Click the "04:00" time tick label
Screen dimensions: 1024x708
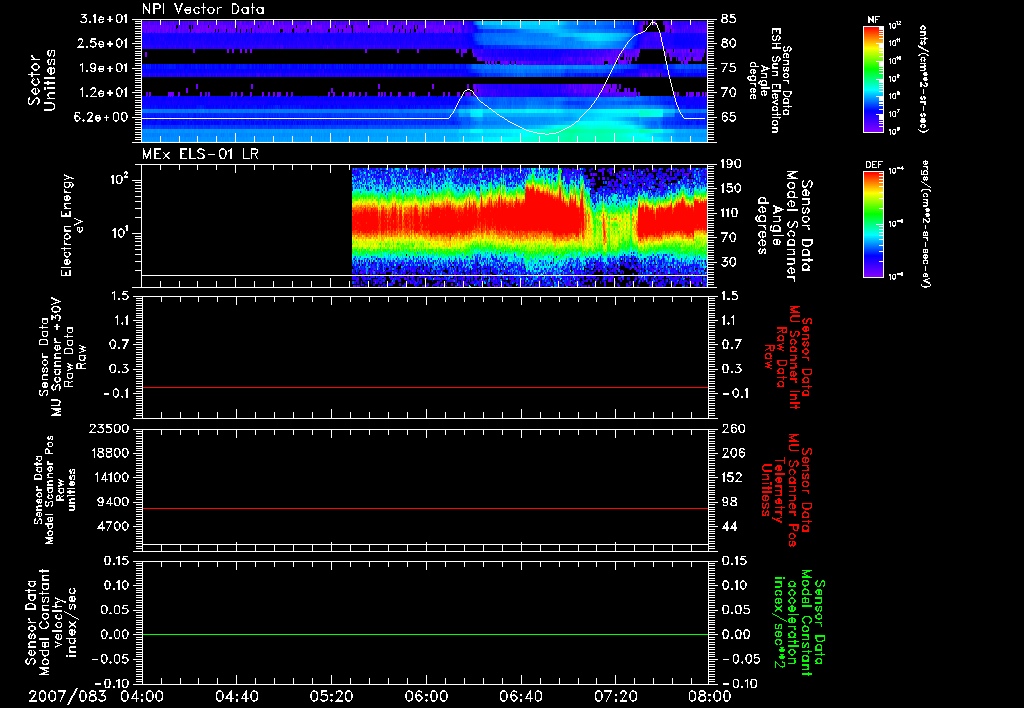142,696
